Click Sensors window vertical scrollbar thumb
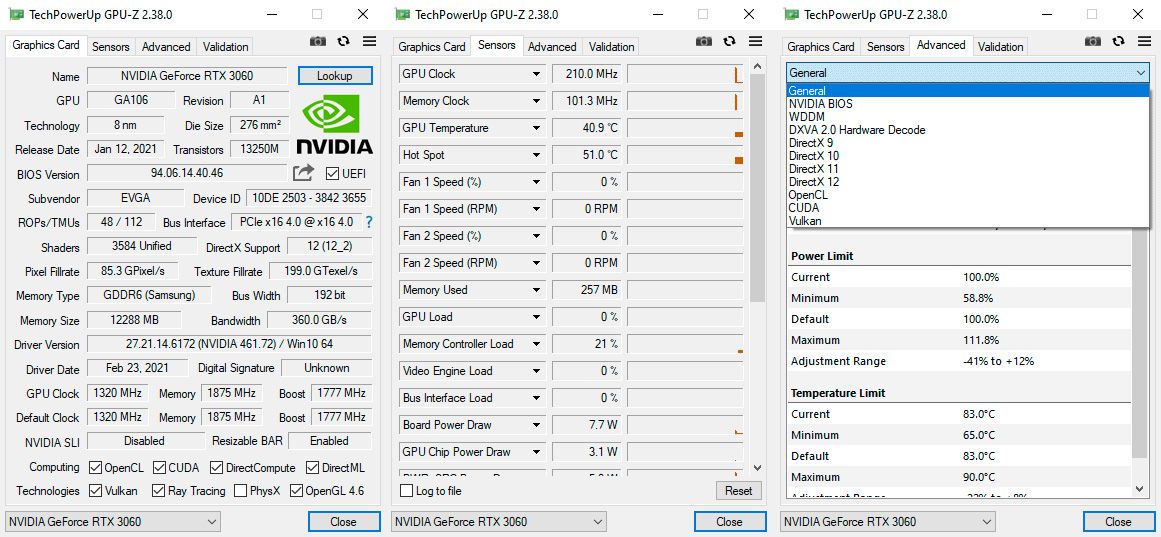This screenshot has height=537, width=1161. 757,188
